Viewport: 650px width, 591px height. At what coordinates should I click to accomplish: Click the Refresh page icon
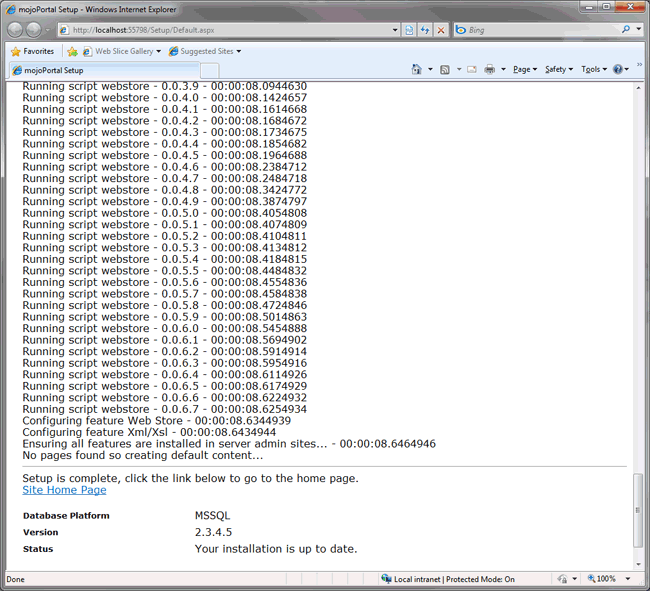tap(425, 30)
